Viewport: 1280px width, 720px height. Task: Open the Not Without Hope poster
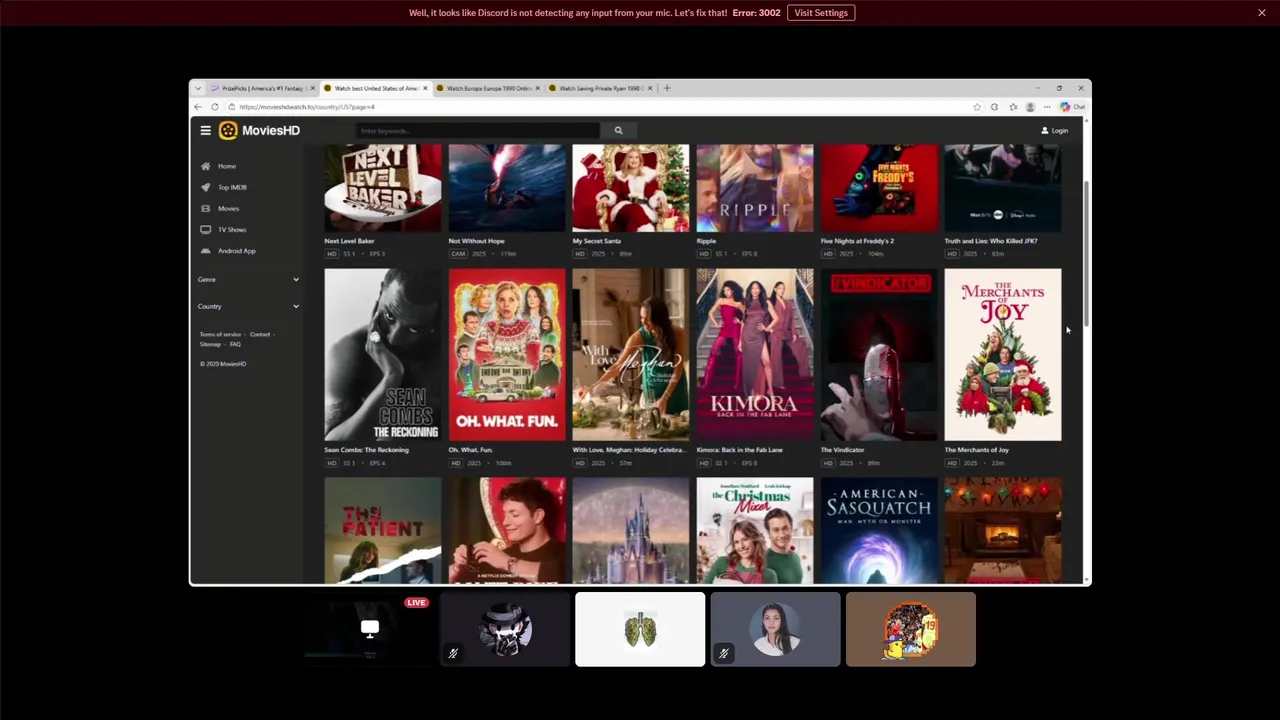tap(506, 188)
